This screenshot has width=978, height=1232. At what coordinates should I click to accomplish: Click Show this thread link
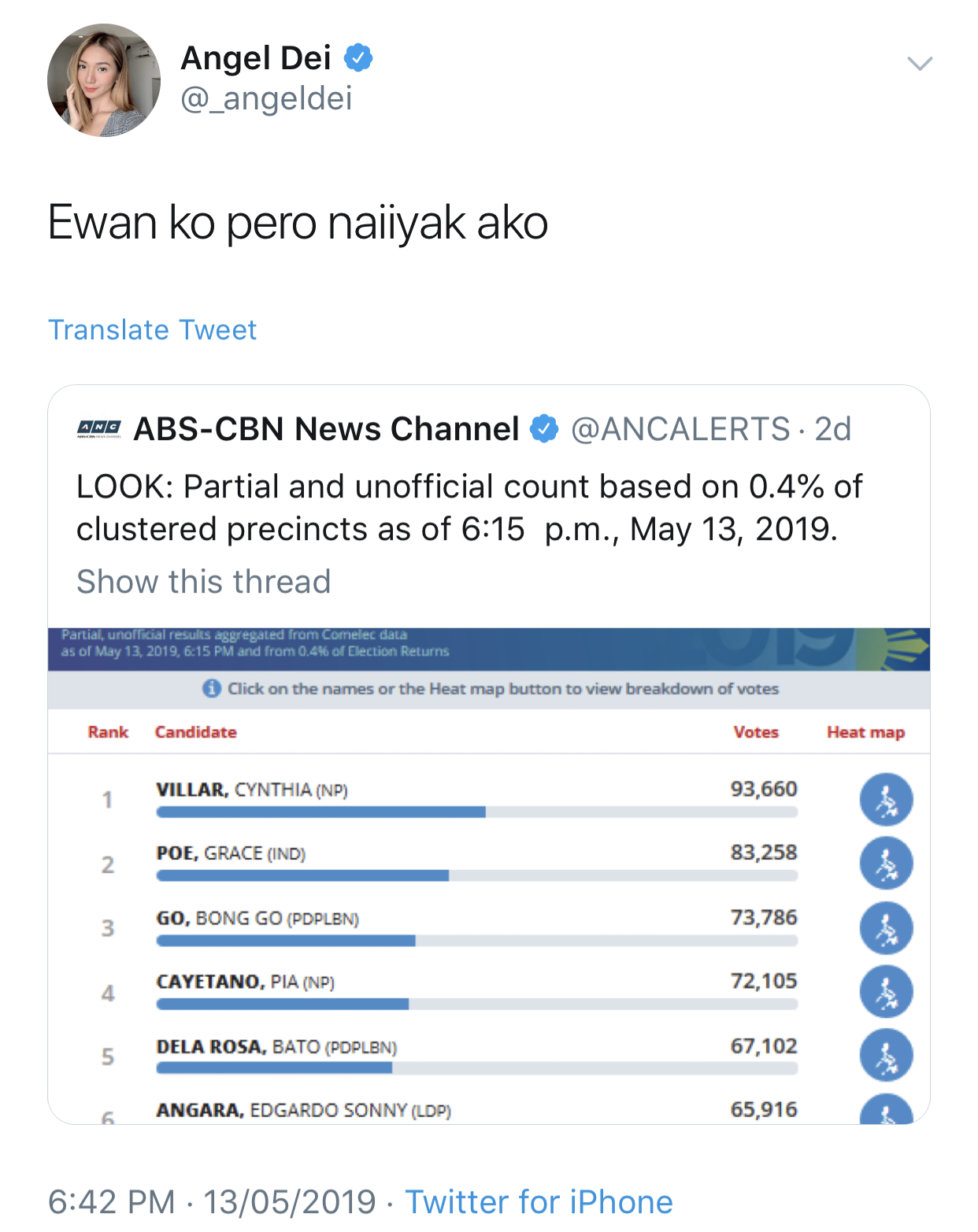(203, 582)
